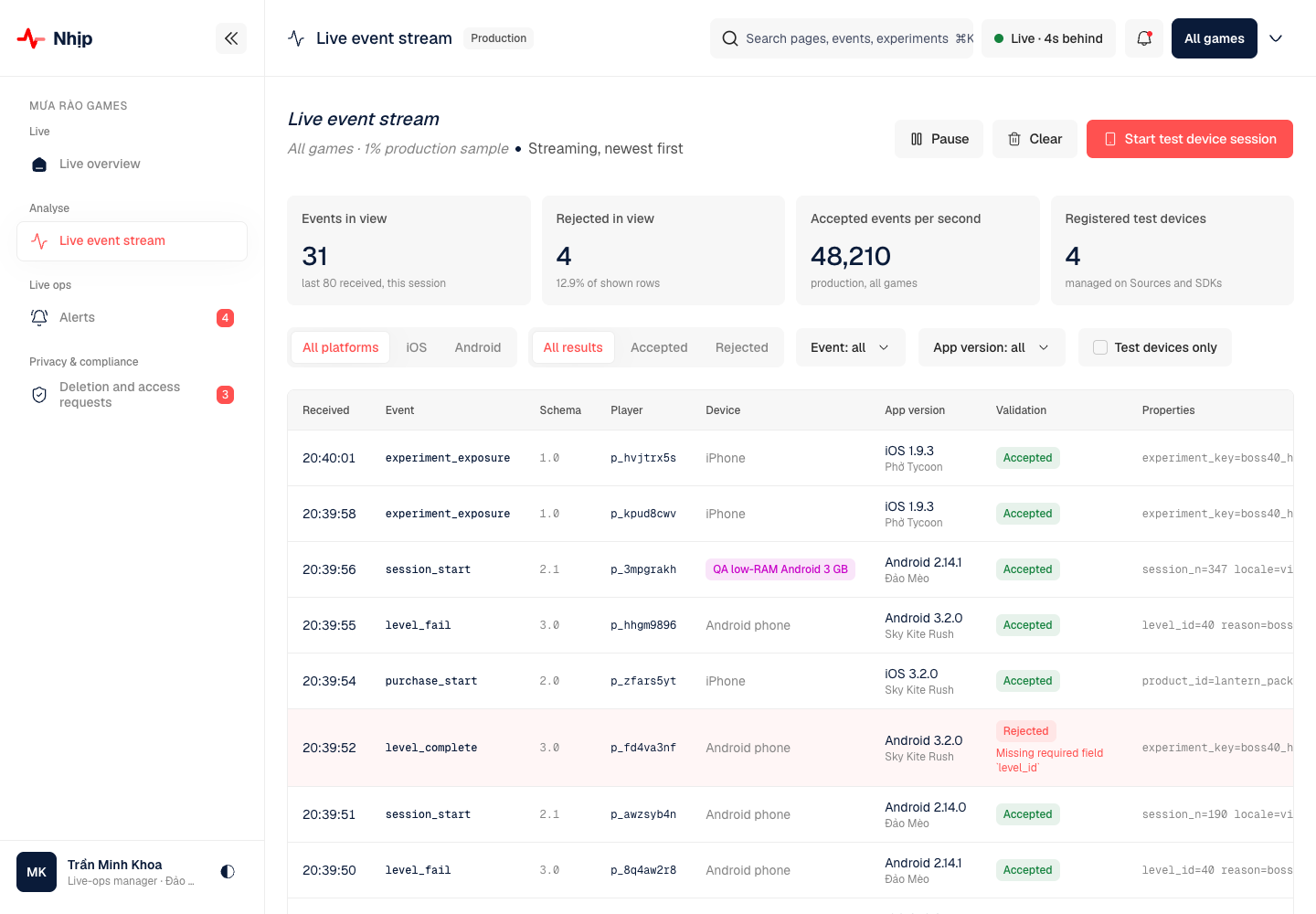The image size is (1316, 914).
Task: Open the Event: all dropdown
Action: (x=850, y=347)
